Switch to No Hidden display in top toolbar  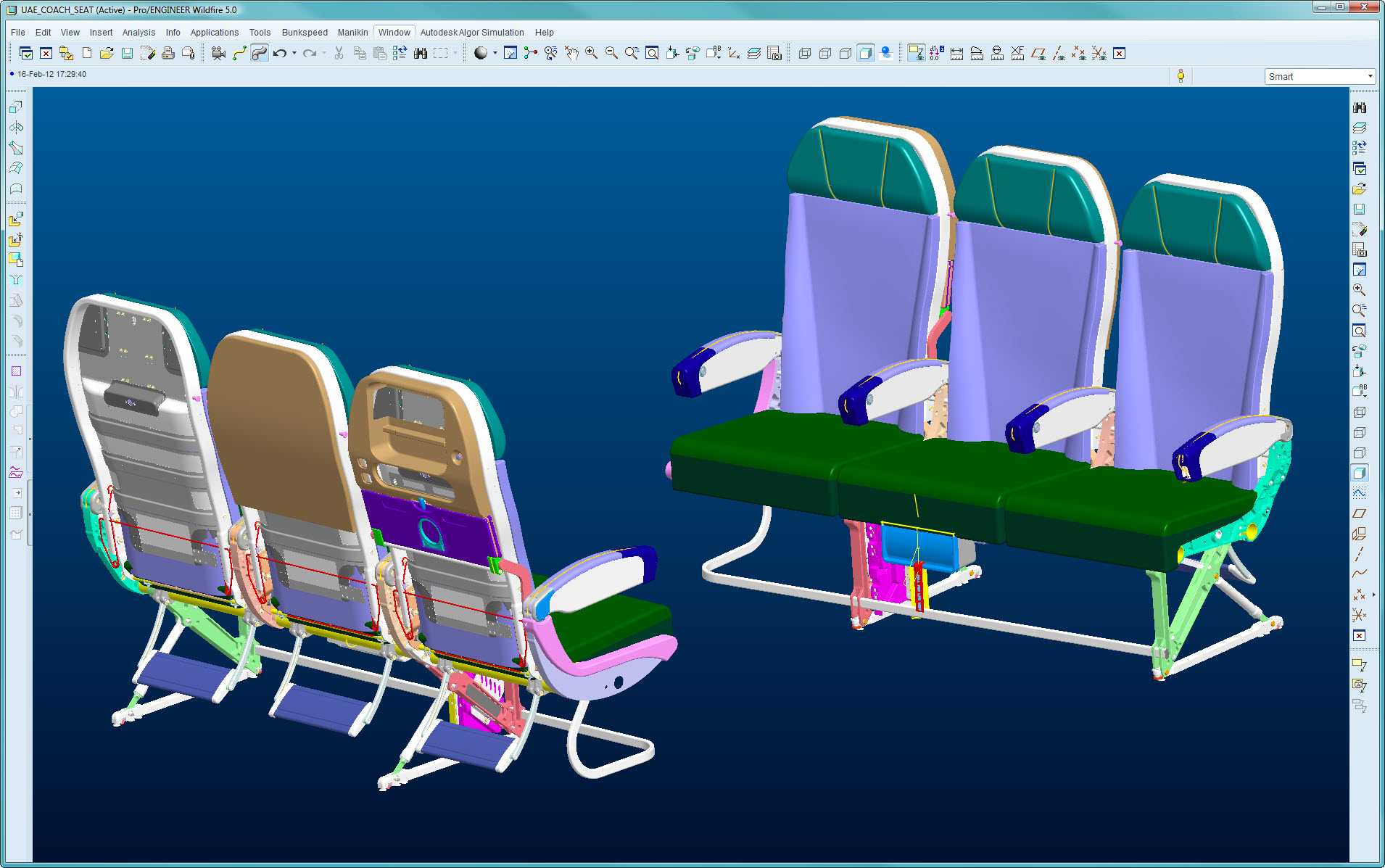pos(845,53)
